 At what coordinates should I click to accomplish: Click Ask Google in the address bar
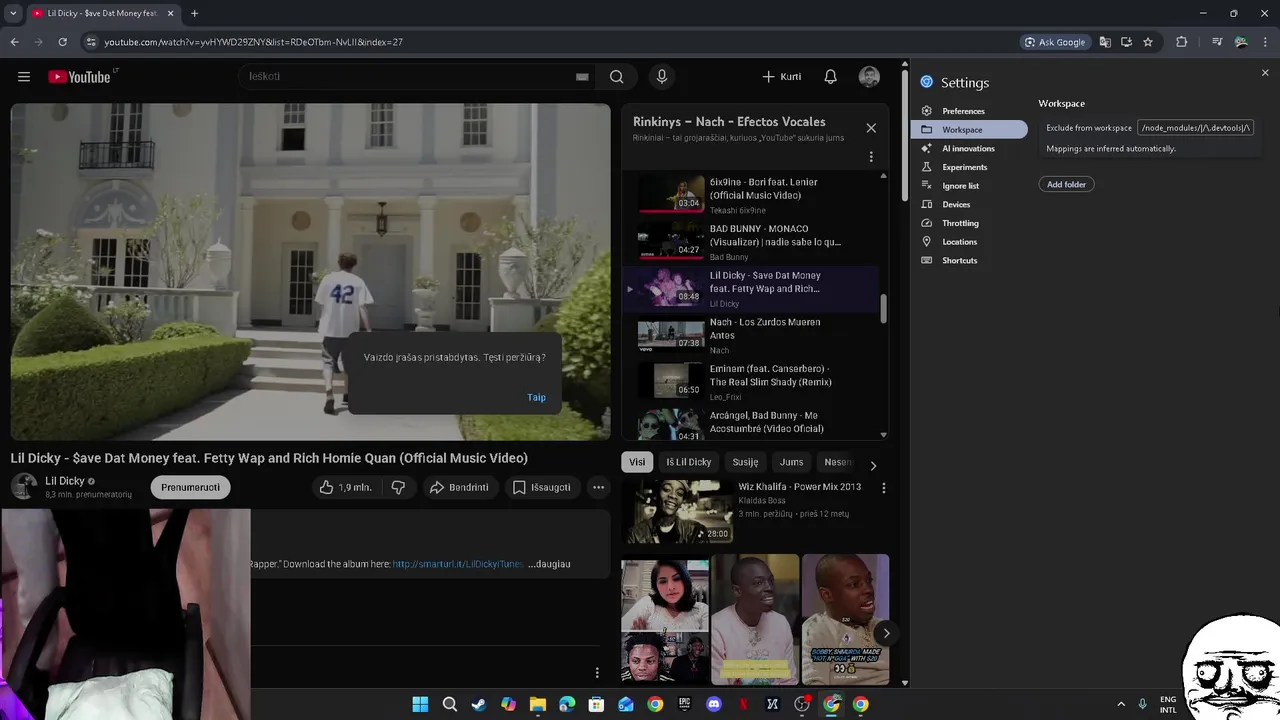[1055, 42]
